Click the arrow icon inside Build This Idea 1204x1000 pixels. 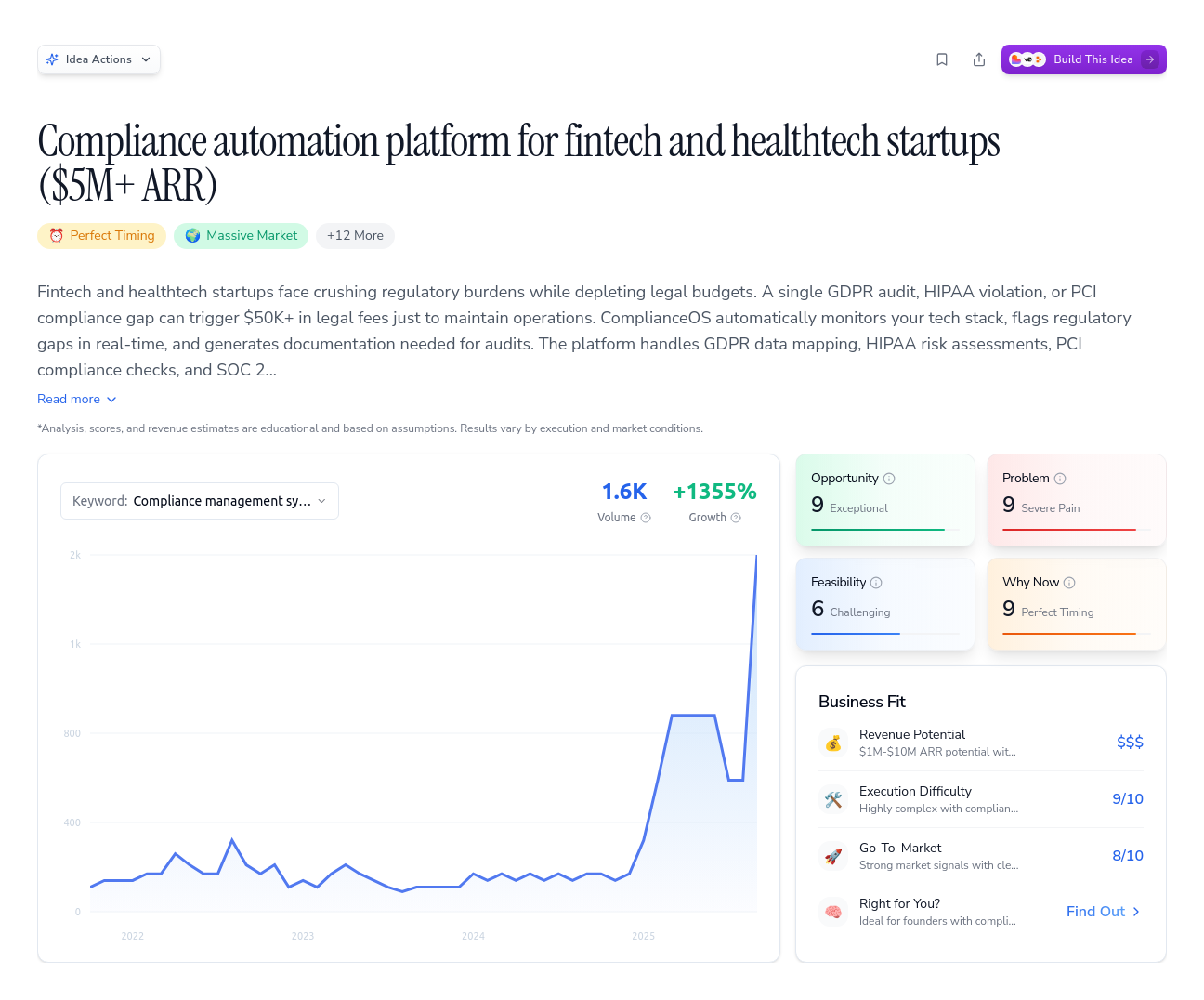(x=1150, y=59)
